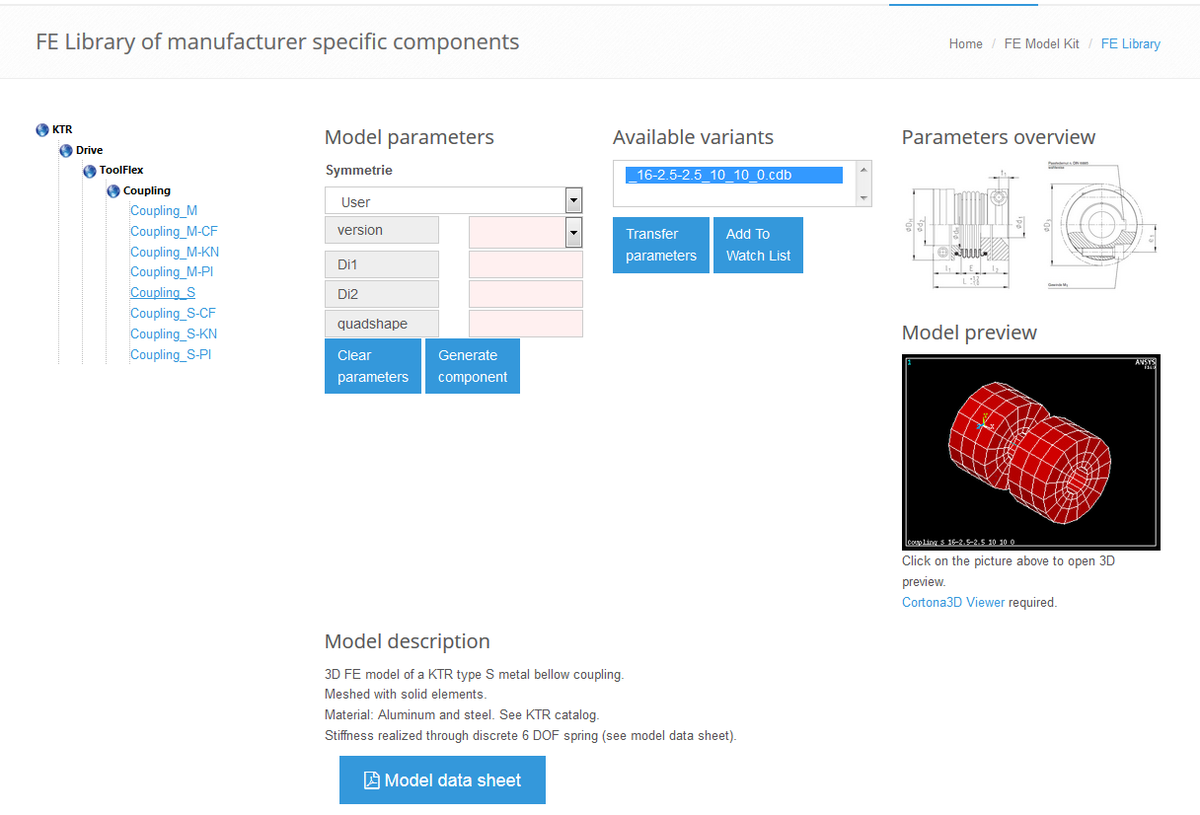Click variants list scroll up arrow
This screenshot has height=815, width=1200.
pyautogui.click(x=863, y=168)
